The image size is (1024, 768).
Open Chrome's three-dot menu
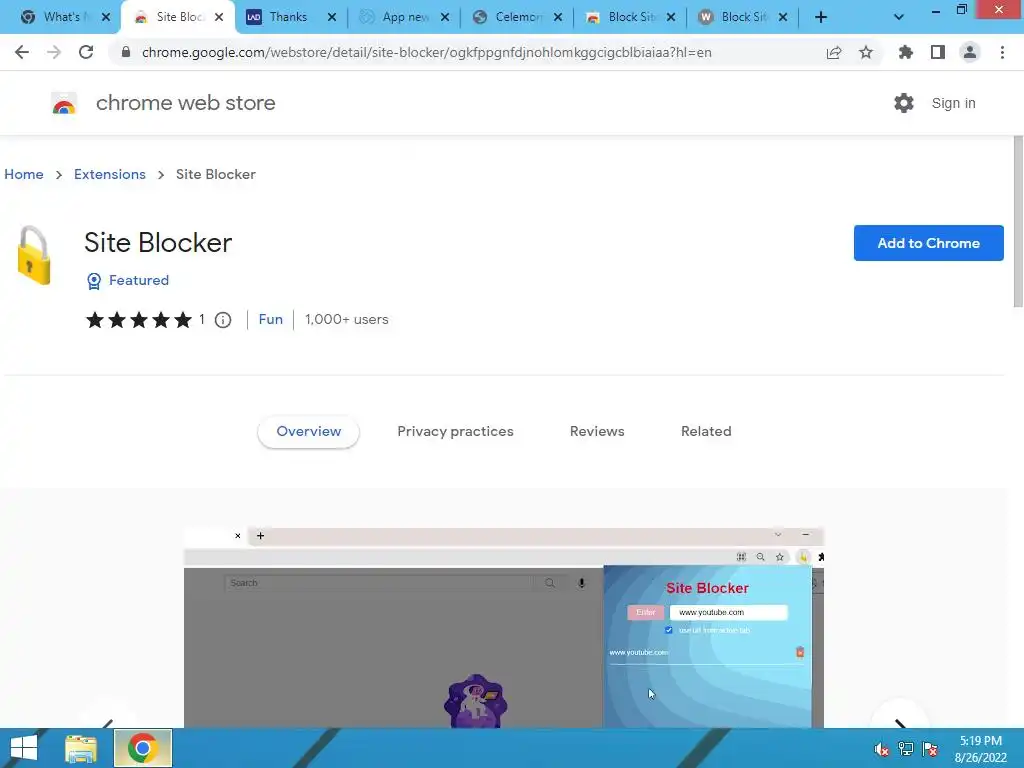1002,52
